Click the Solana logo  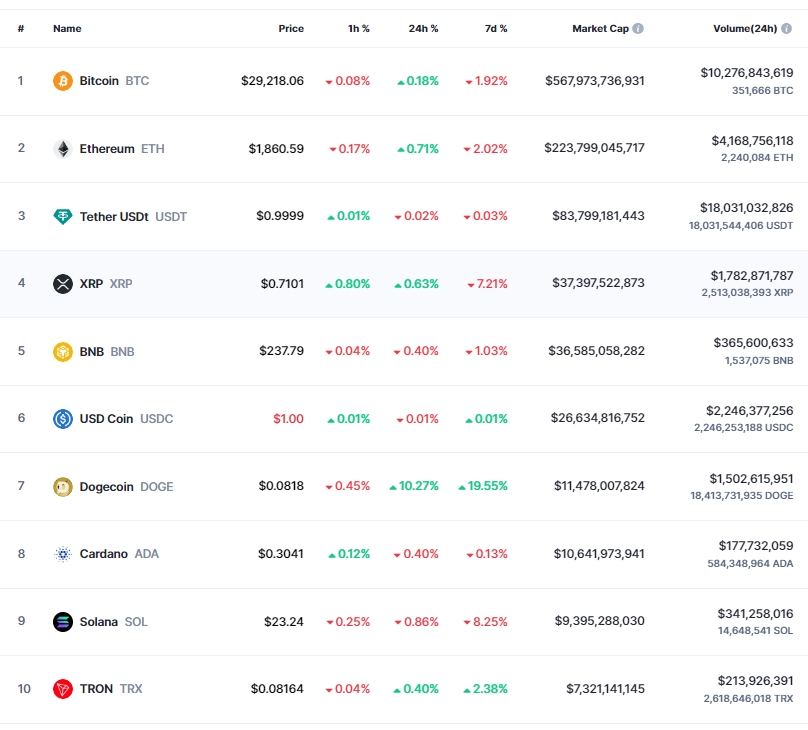point(63,622)
